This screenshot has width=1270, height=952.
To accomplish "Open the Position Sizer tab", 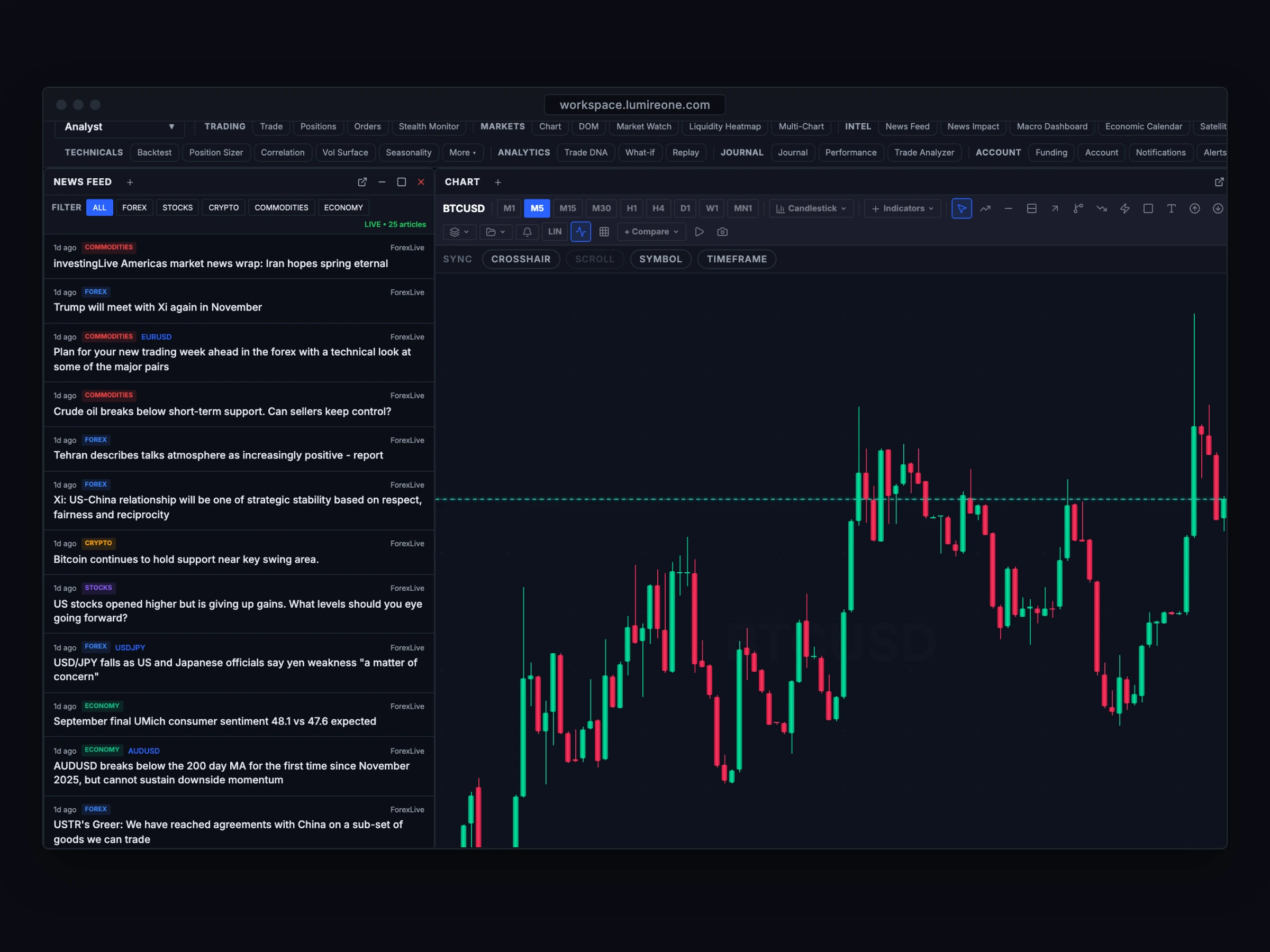I will [x=216, y=153].
